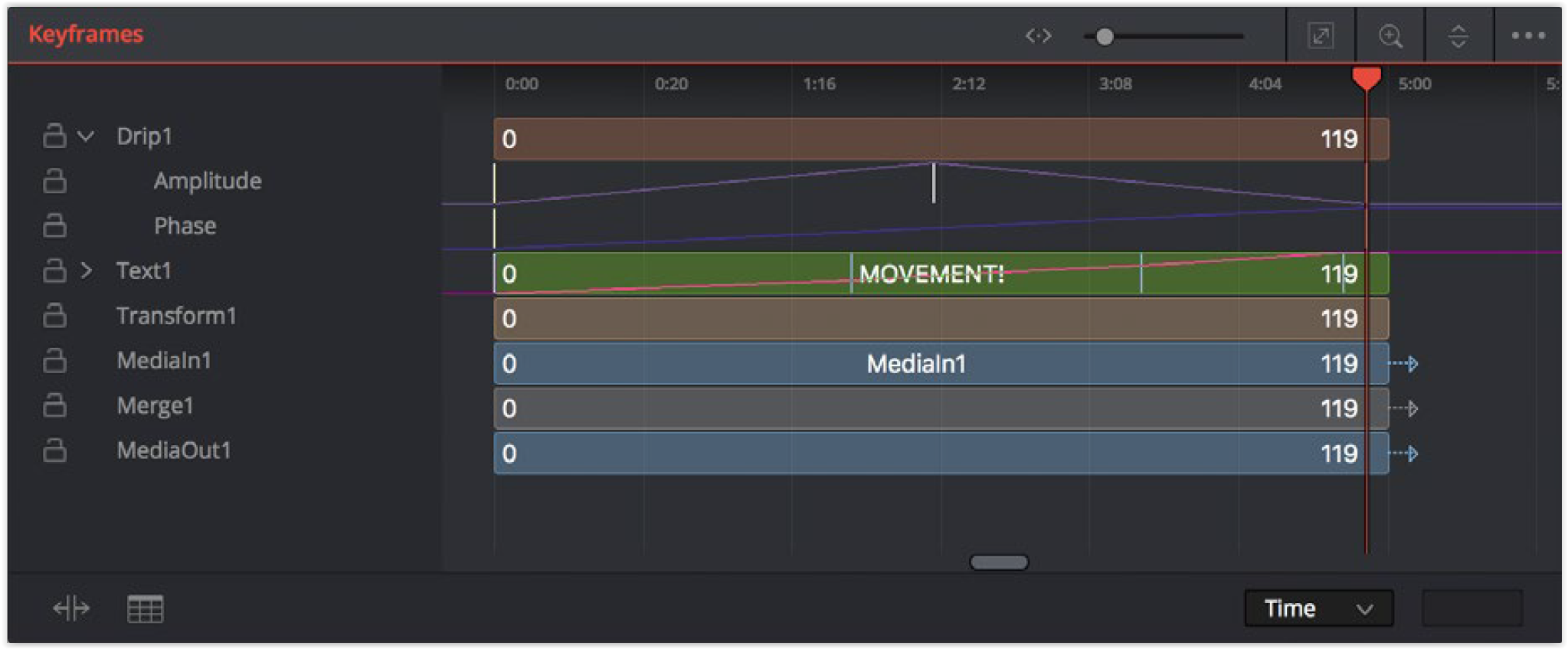
Task: Toggle the lock for Transform1 track
Action: pos(54,316)
